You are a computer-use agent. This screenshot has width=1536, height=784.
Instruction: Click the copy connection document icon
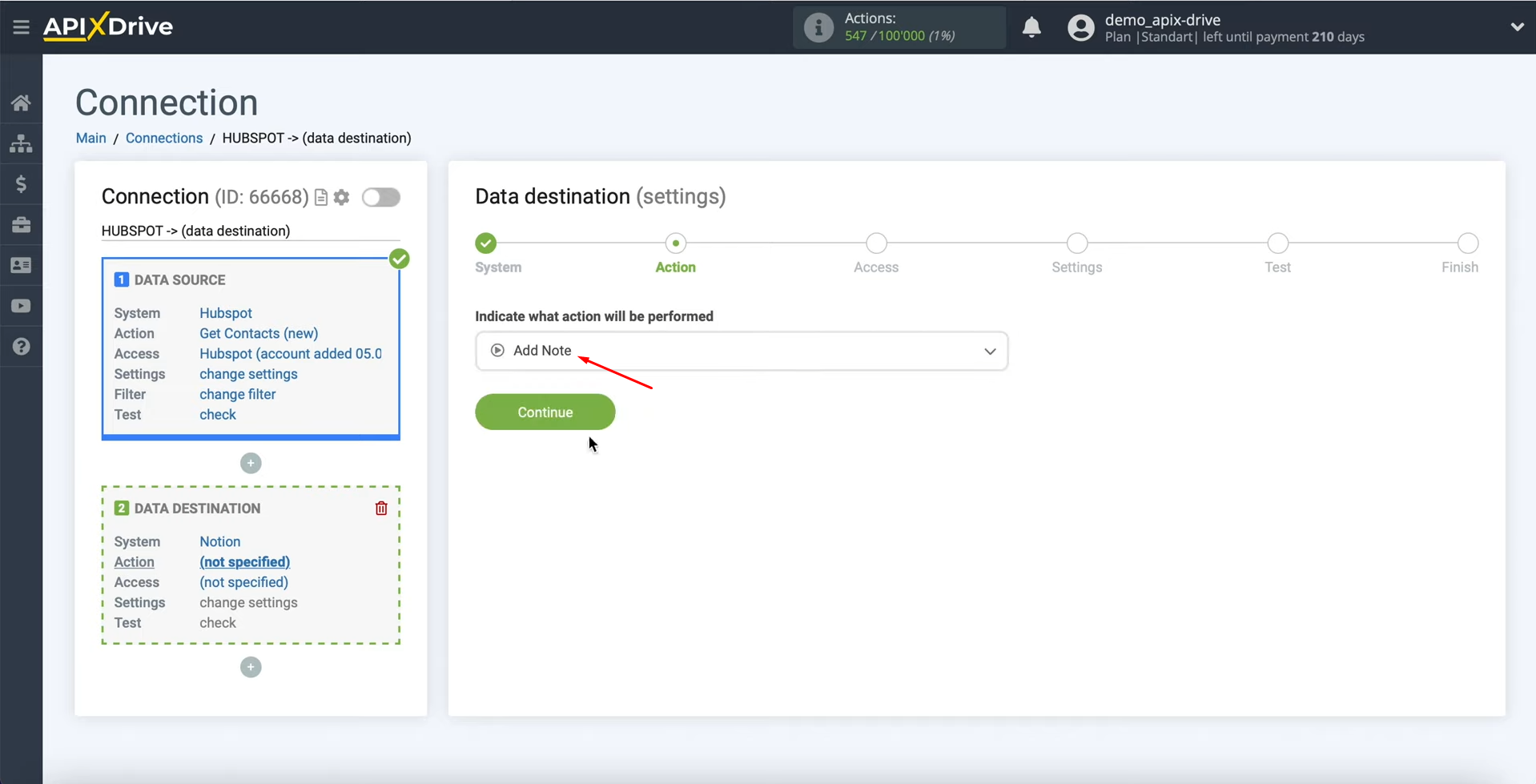coord(320,197)
